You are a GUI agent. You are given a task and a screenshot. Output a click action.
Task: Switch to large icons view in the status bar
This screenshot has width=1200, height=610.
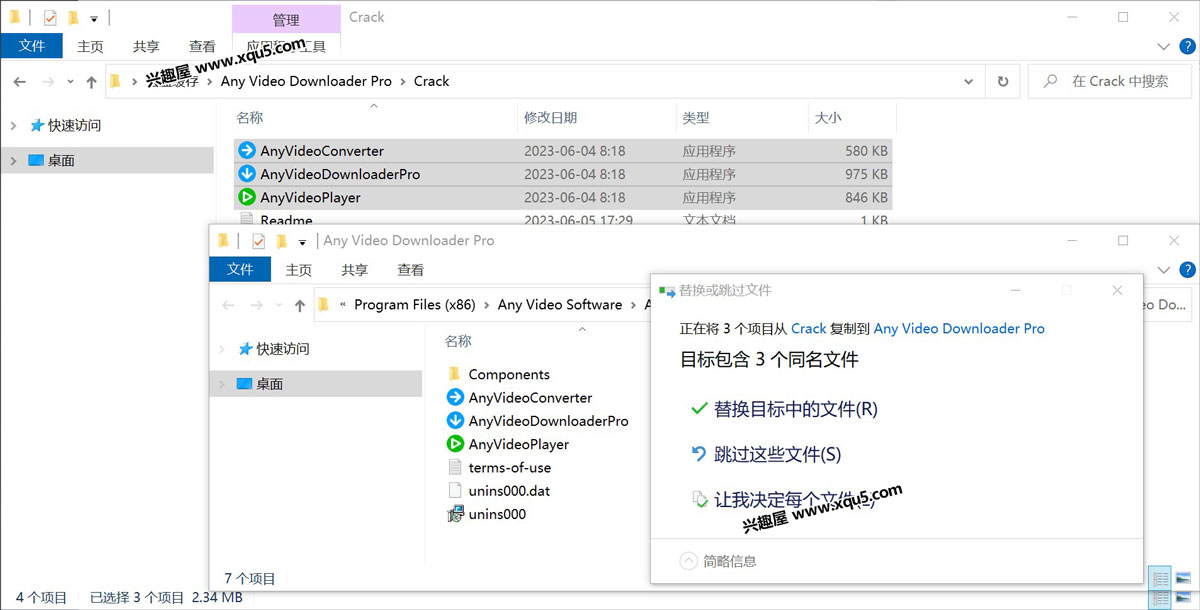coord(1184,578)
